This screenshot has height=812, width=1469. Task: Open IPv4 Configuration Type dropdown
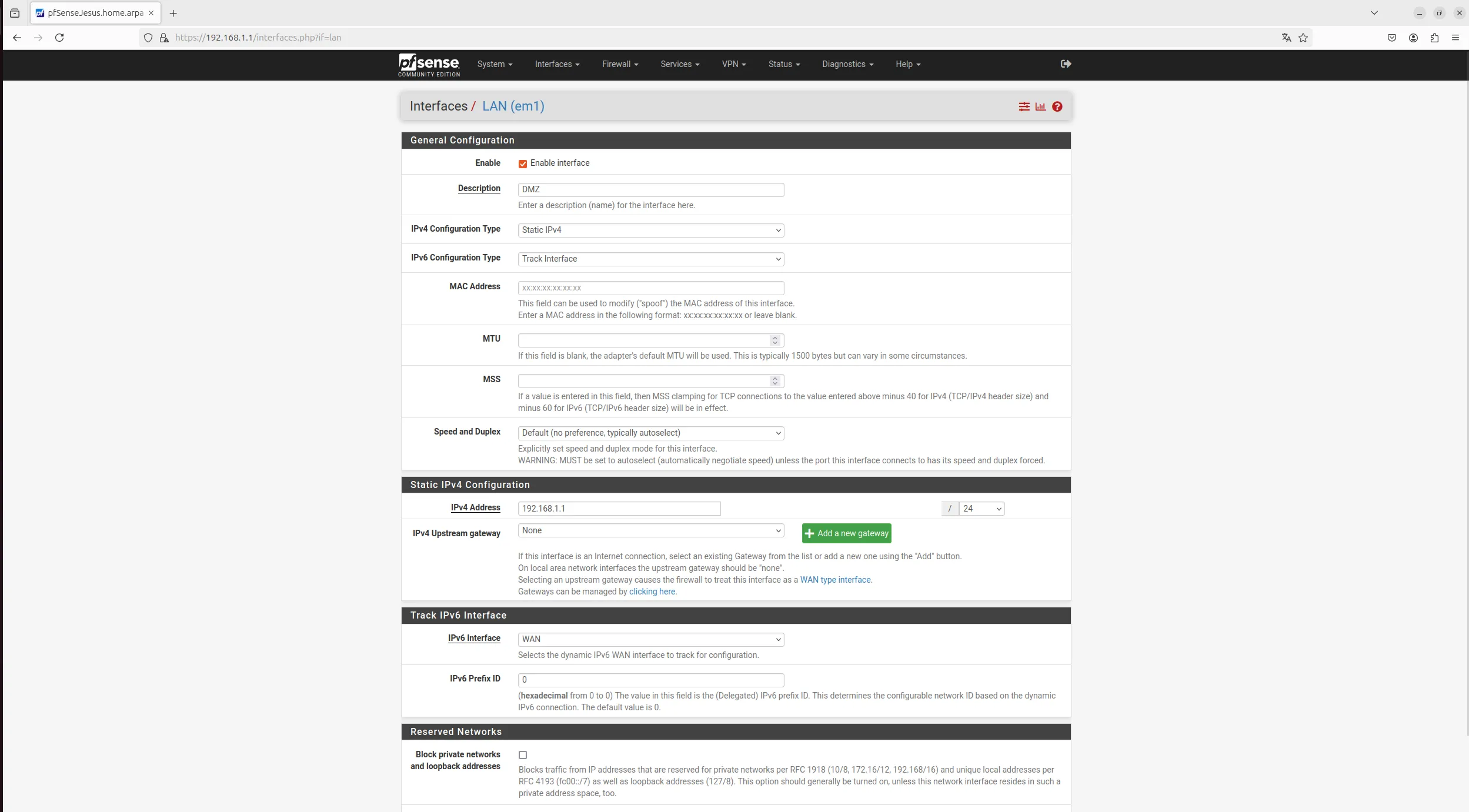pyautogui.click(x=651, y=230)
